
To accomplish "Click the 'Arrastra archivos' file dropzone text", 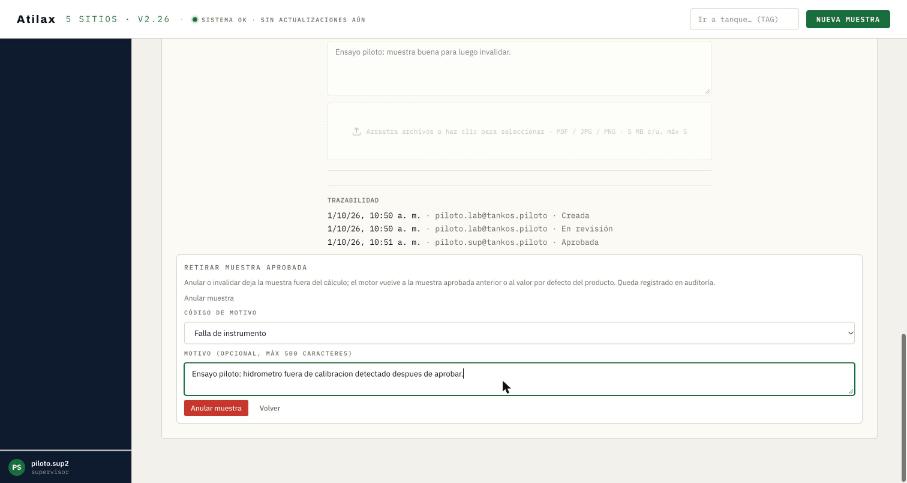I will coord(526,132).
